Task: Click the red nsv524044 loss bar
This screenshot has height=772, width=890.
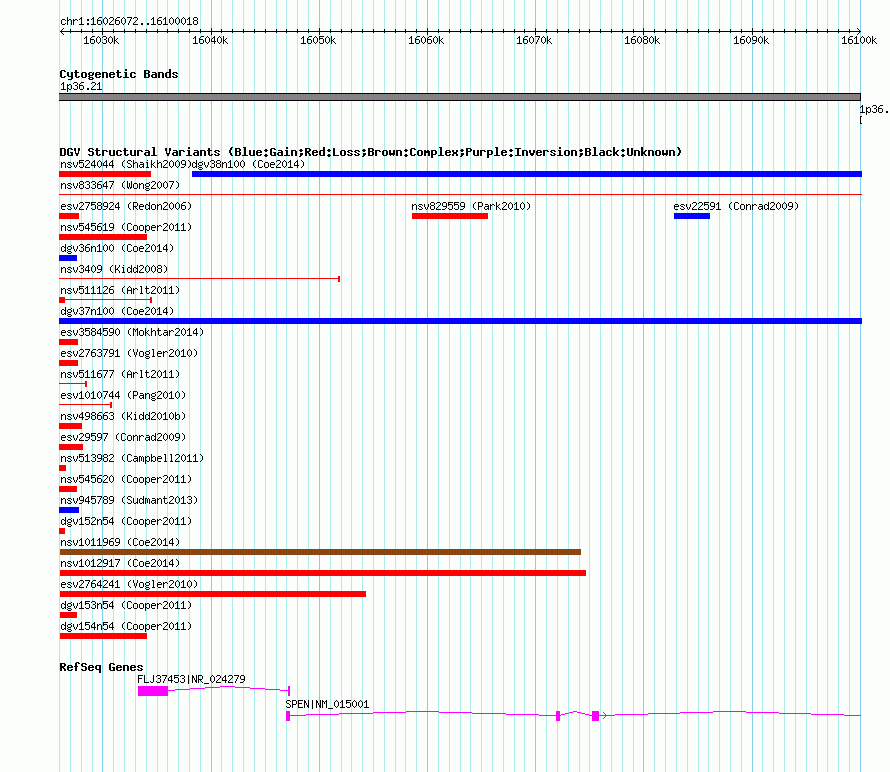Action: pos(105,174)
